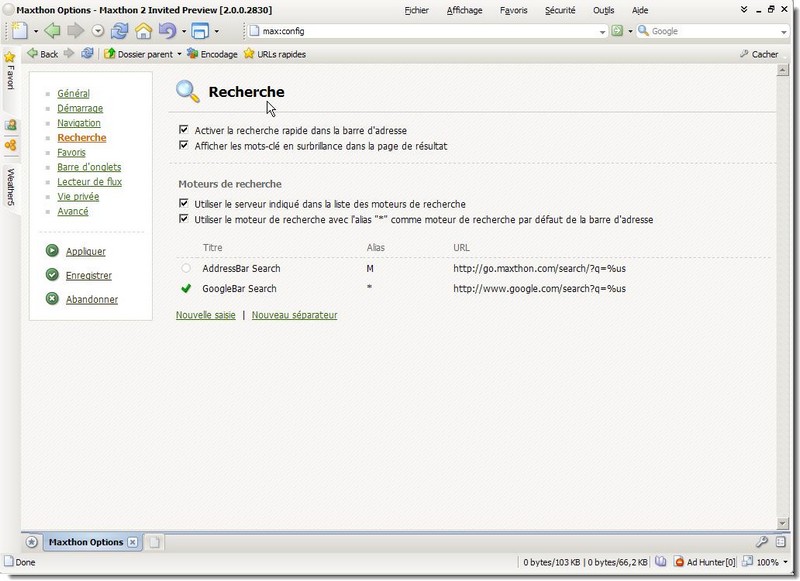Click the scrollbar up arrow
The image size is (800, 581).
(782, 70)
